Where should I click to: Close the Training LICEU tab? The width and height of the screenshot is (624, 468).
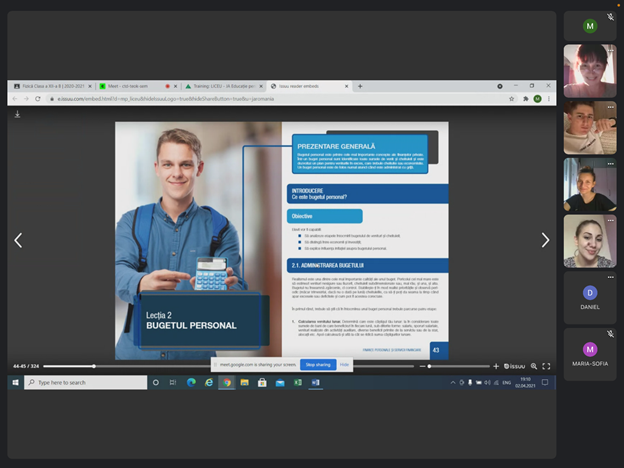click(261, 86)
